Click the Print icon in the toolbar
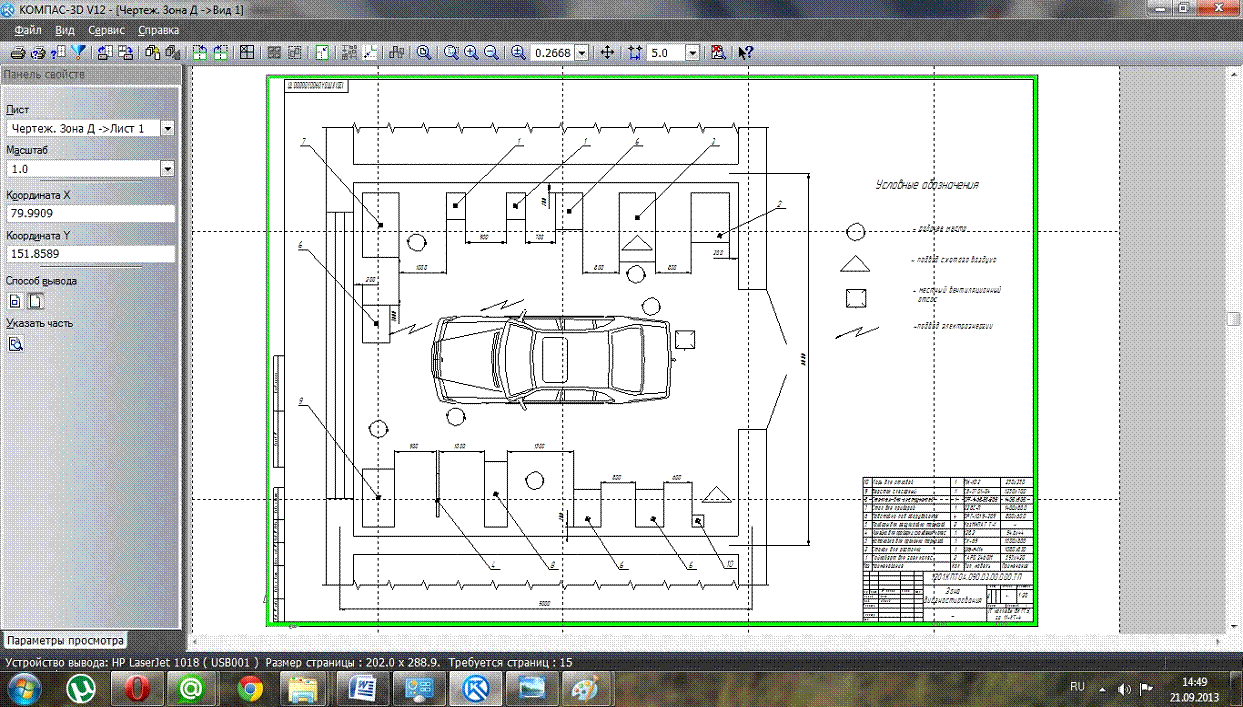 point(17,52)
